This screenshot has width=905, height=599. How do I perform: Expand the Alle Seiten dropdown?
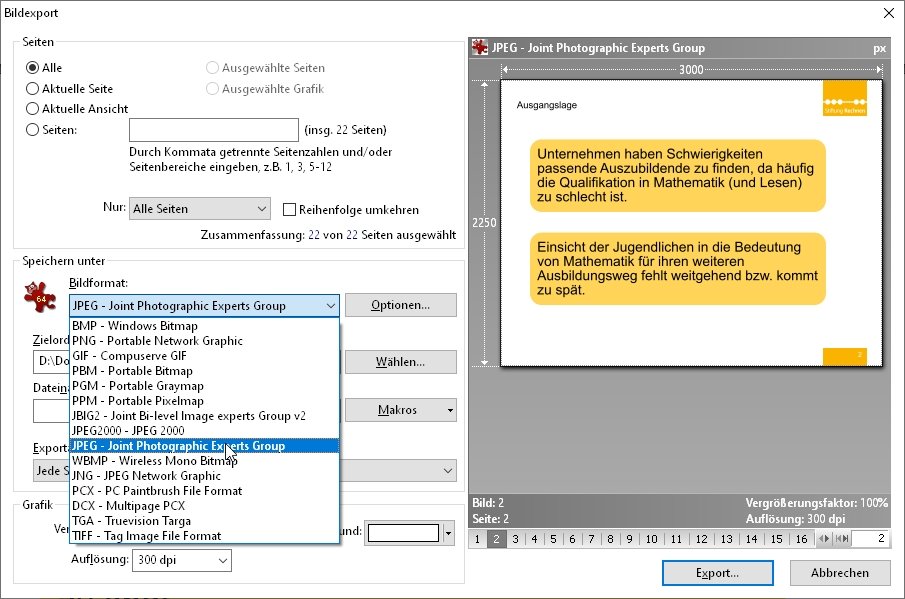coord(200,209)
